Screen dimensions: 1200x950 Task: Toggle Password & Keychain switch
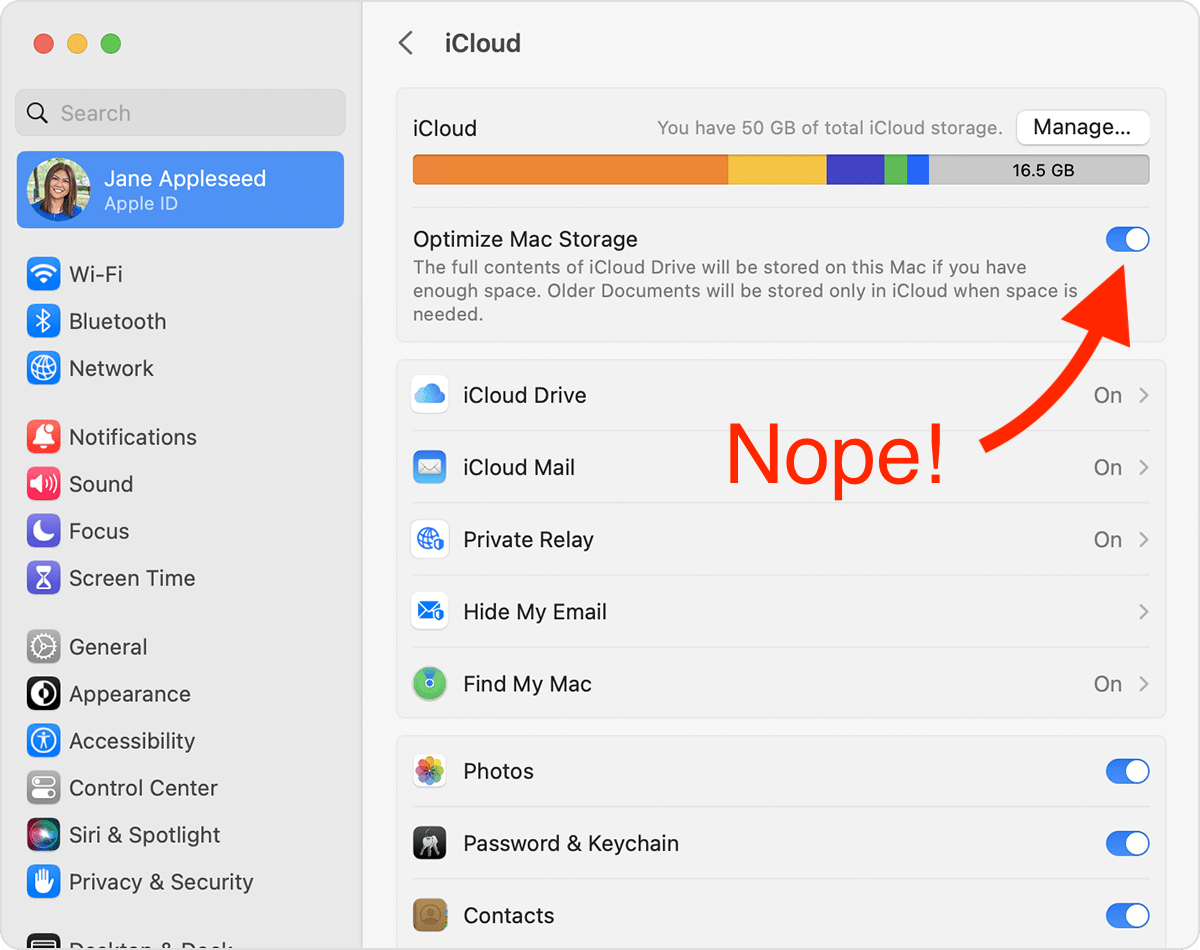click(x=1127, y=843)
